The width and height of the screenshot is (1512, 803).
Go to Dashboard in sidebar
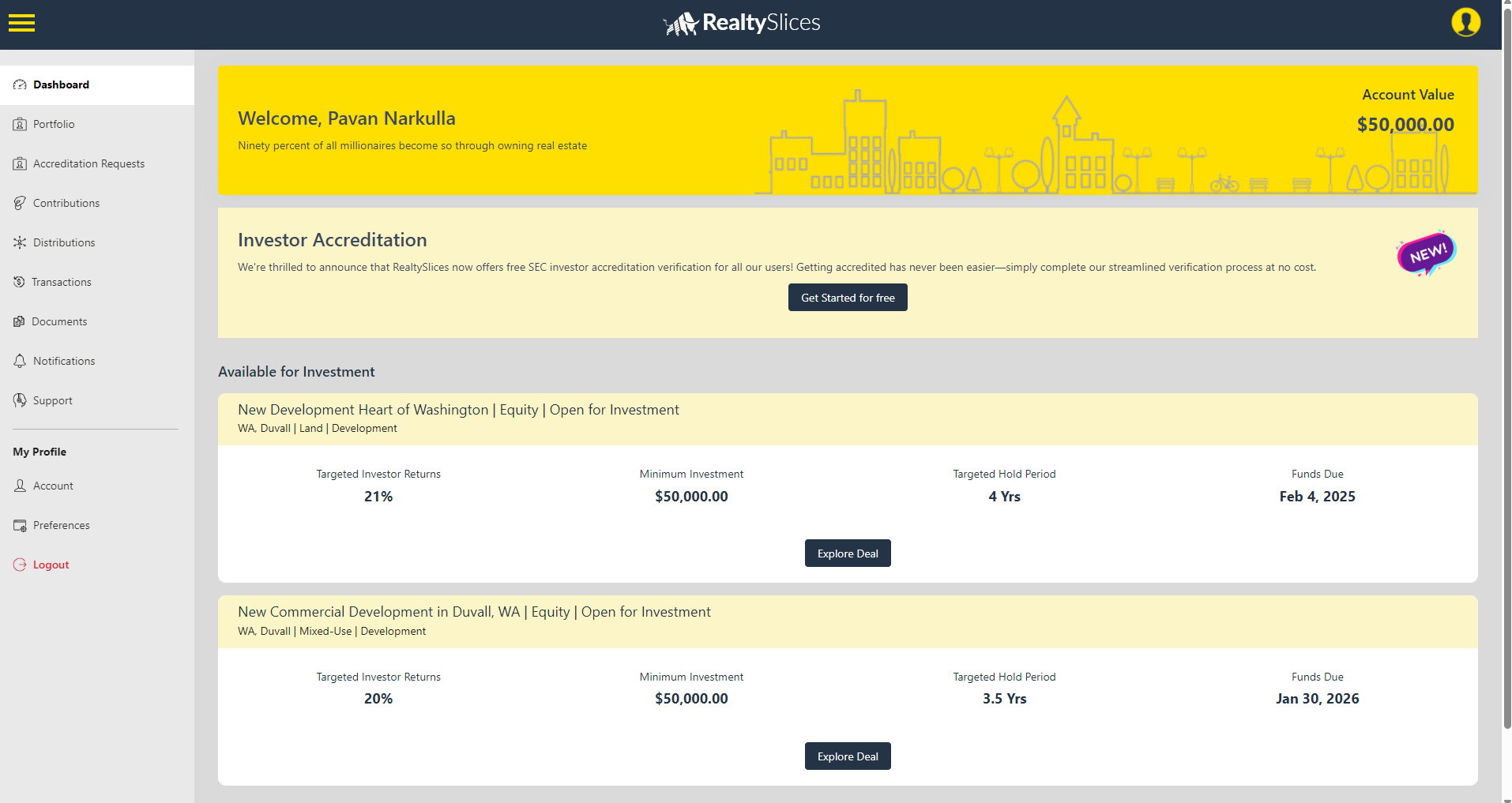click(x=97, y=84)
